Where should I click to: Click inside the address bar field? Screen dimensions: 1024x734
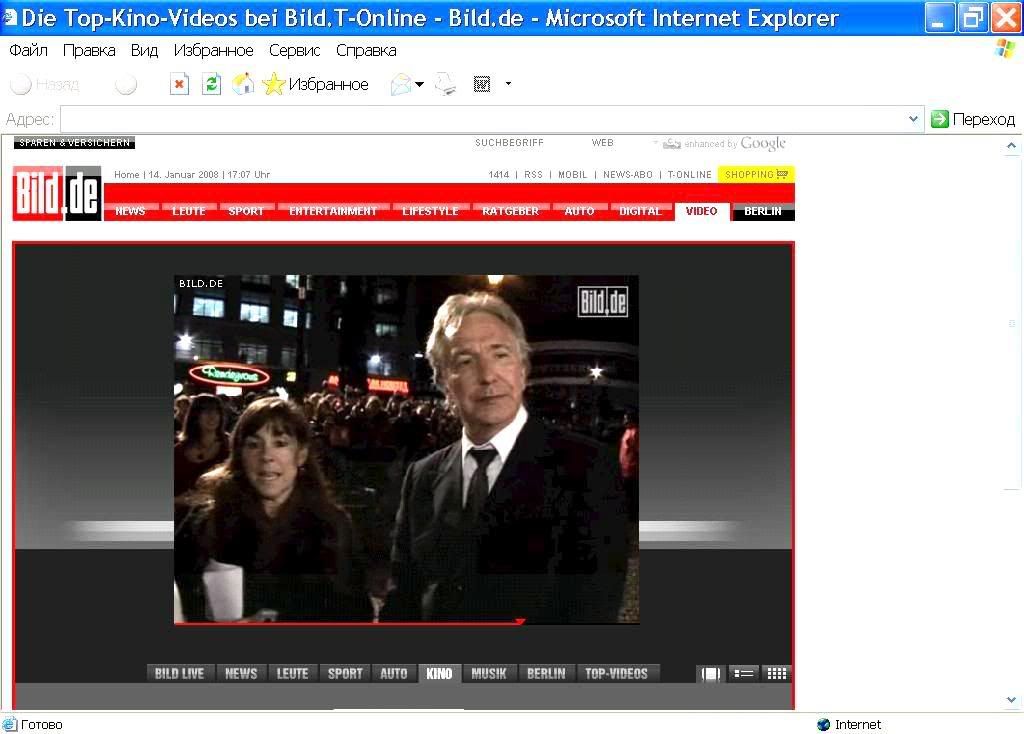click(x=483, y=119)
